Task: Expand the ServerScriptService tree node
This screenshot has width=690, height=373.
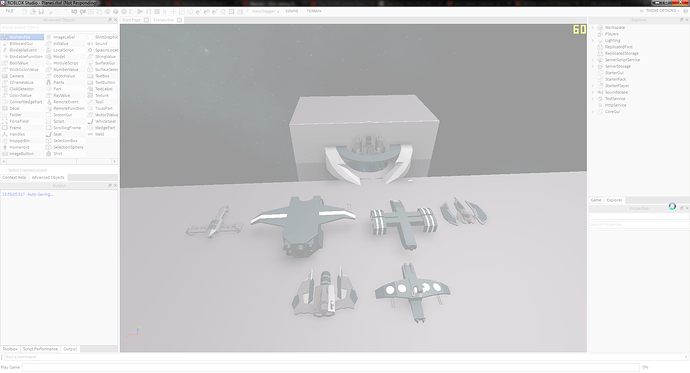Action: (x=593, y=60)
